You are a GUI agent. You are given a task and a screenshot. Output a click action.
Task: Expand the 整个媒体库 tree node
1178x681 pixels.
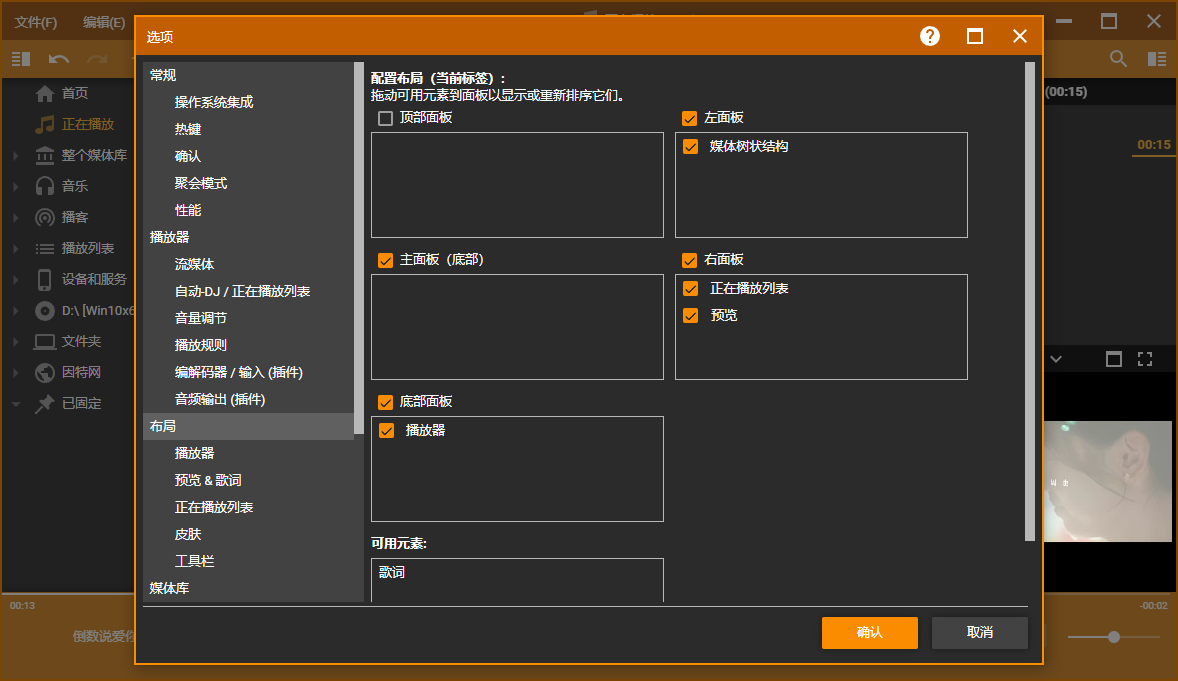[x=16, y=156]
